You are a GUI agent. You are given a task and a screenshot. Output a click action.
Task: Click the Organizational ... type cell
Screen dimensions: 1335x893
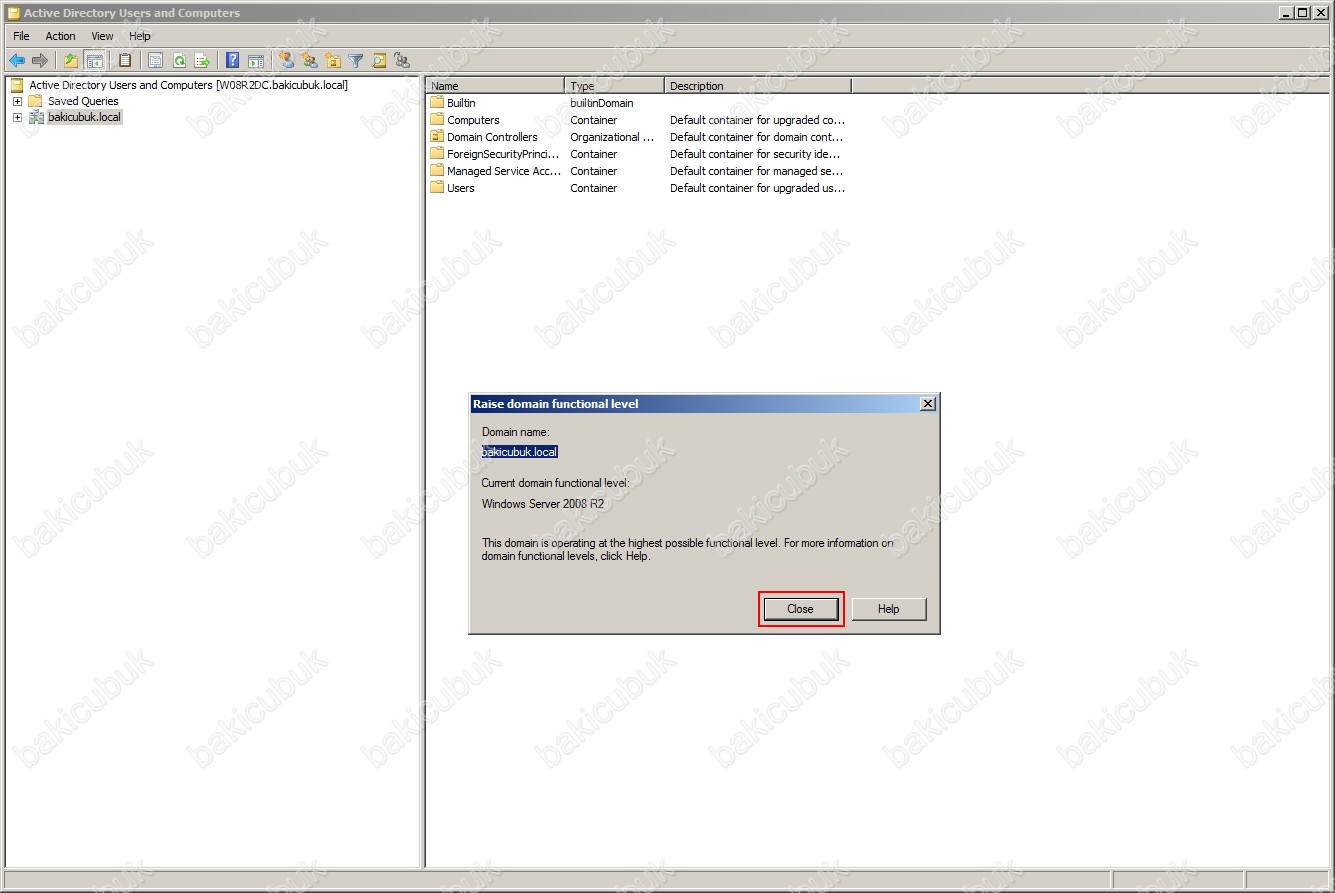(x=612, y=137)
